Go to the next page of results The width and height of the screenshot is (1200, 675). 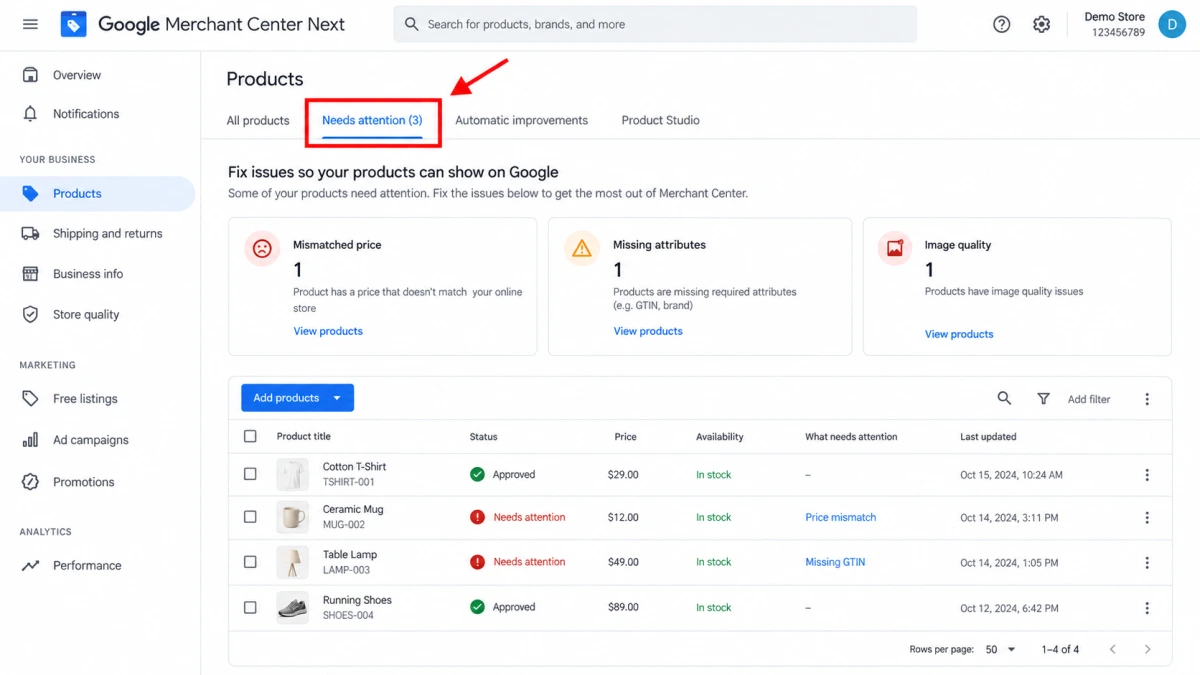pos(1147,649)
